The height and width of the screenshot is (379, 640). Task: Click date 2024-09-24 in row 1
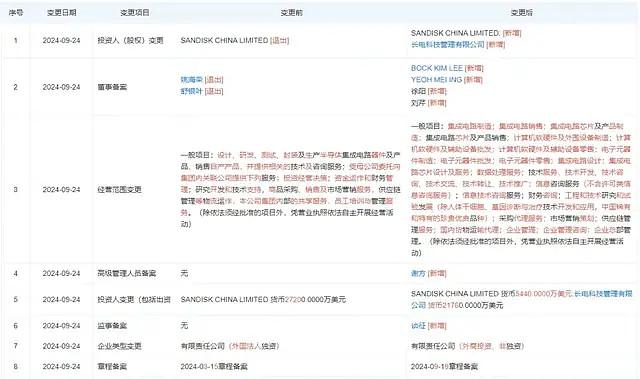(62, 40)
